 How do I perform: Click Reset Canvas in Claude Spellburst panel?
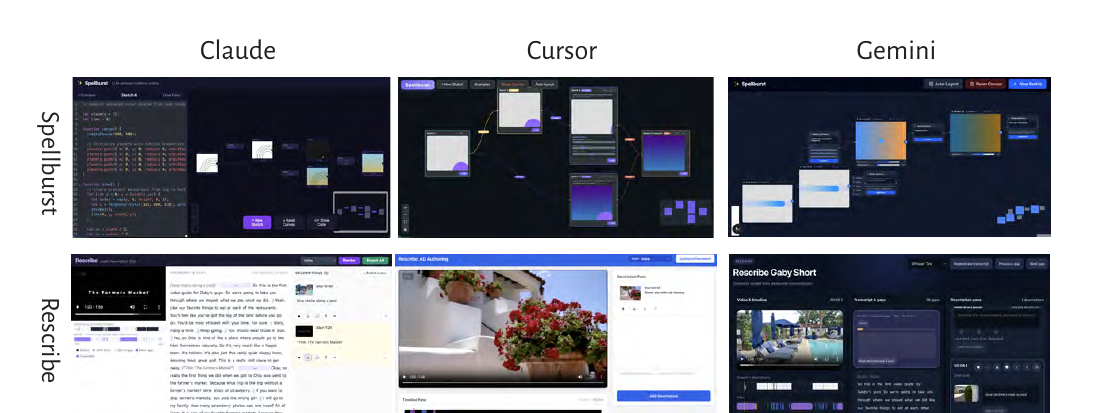tap(287, 222)
